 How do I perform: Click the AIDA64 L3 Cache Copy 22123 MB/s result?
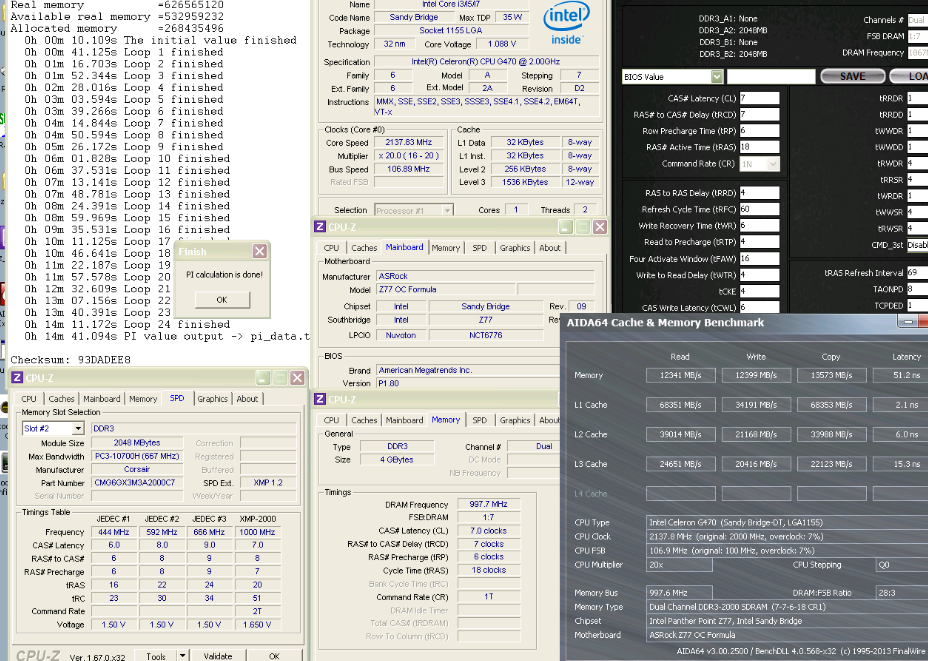[832, 464]
